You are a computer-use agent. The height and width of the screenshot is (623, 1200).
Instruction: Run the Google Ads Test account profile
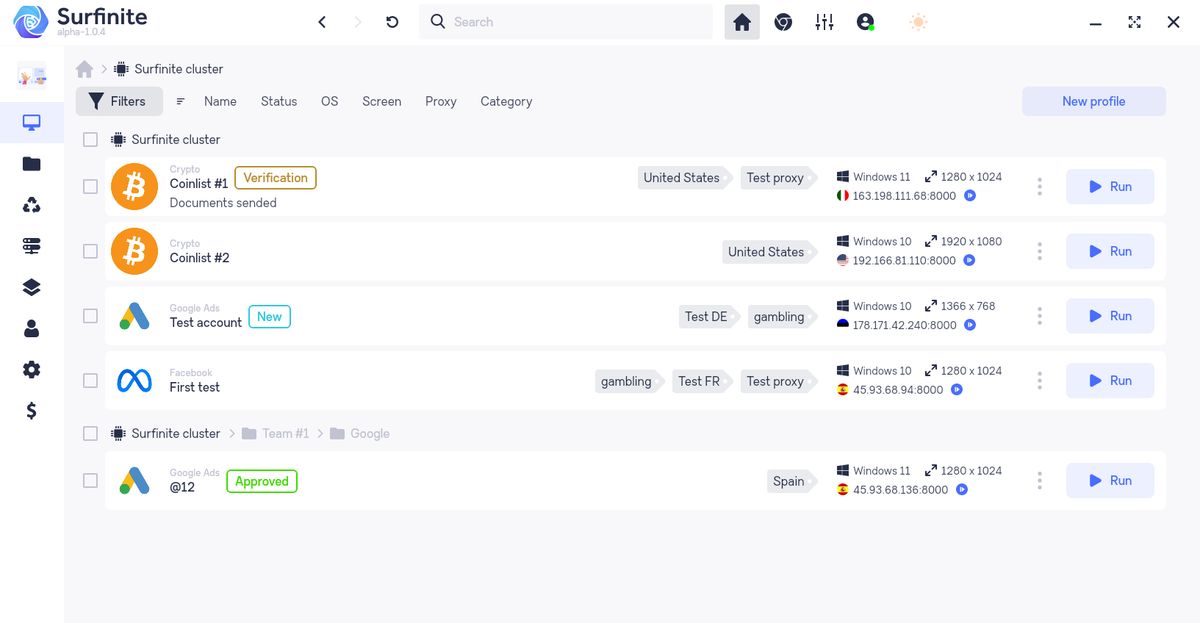(1109, 315)
